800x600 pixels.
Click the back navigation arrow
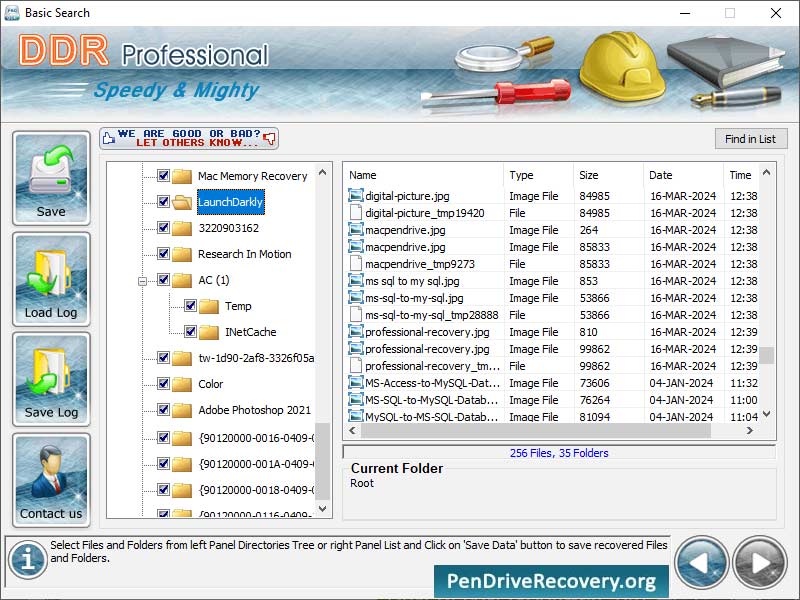701,562
